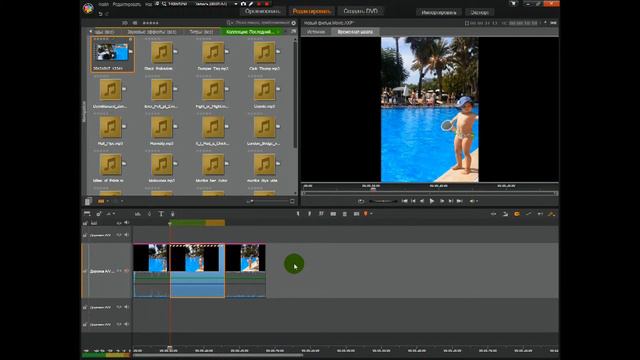Click the full-size thumbnail icon beside library zoom
Image resolution: width=640 pixels, height=360 pixels.
pos(292,201)
